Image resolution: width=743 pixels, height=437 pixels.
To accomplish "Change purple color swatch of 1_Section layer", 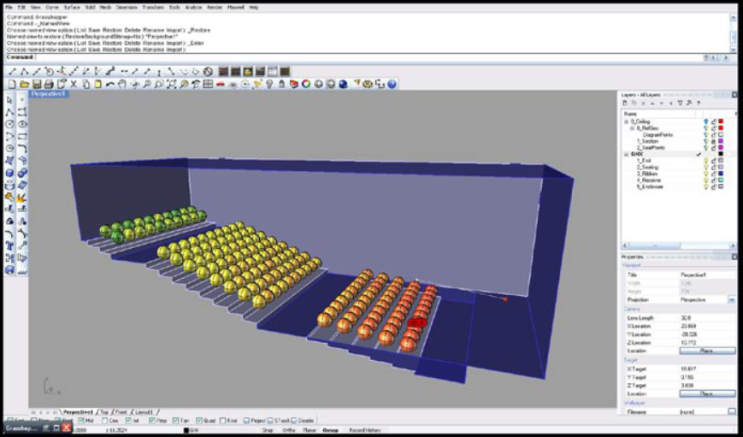I will (721, 141).
